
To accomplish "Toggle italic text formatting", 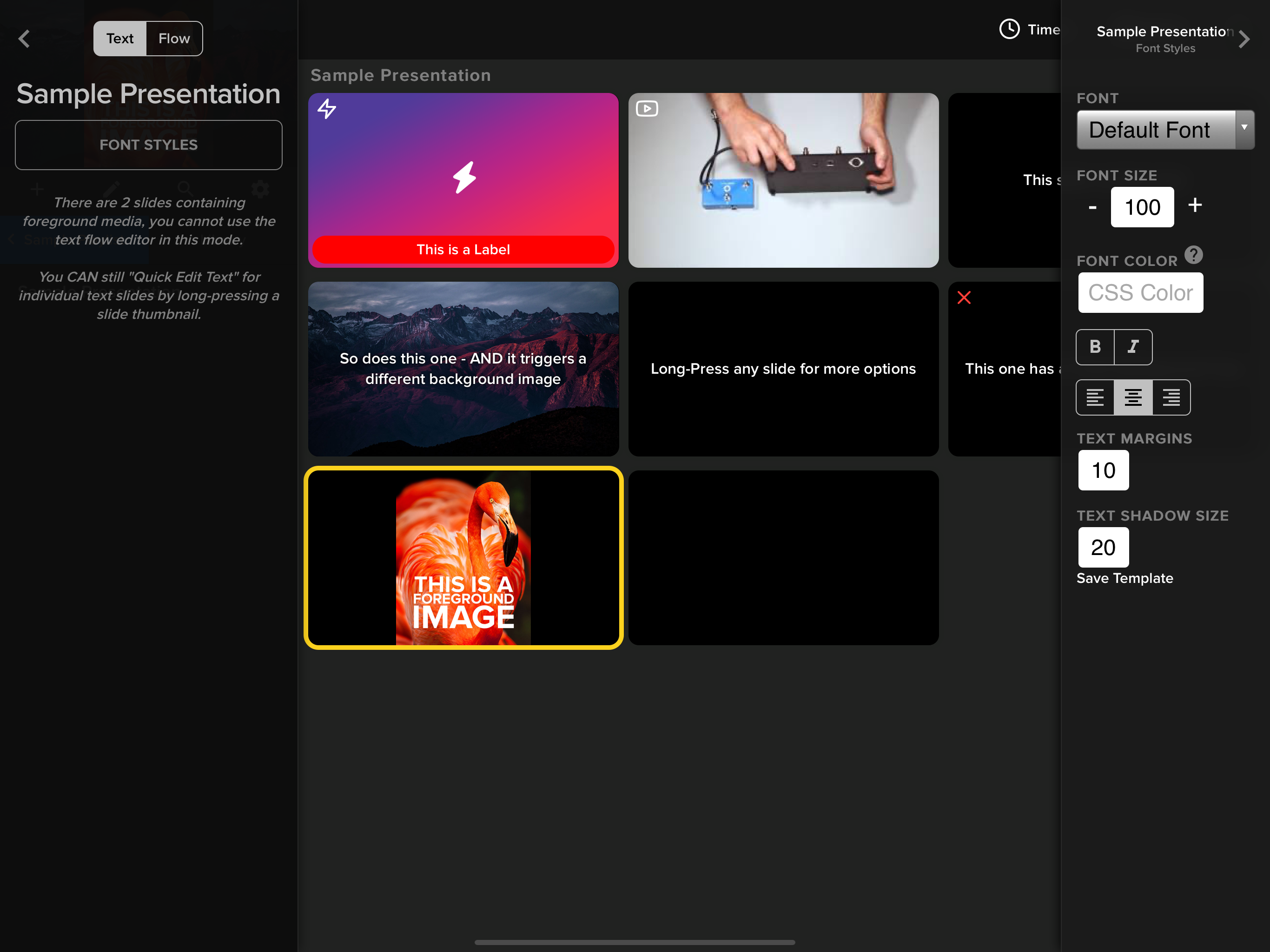I will [x=1133, y=347].
